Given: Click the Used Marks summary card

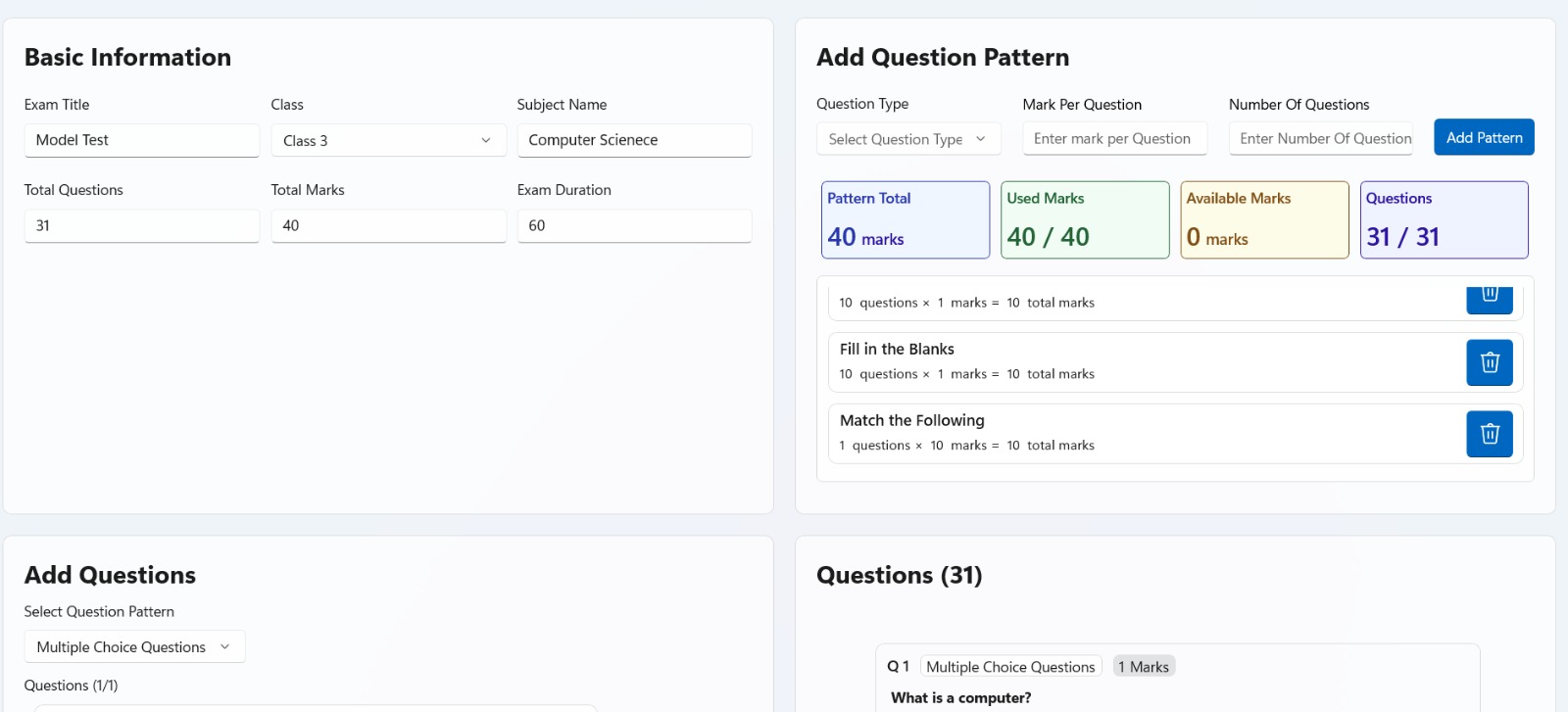Looking at the screenshot, I should coord(1084,220).
